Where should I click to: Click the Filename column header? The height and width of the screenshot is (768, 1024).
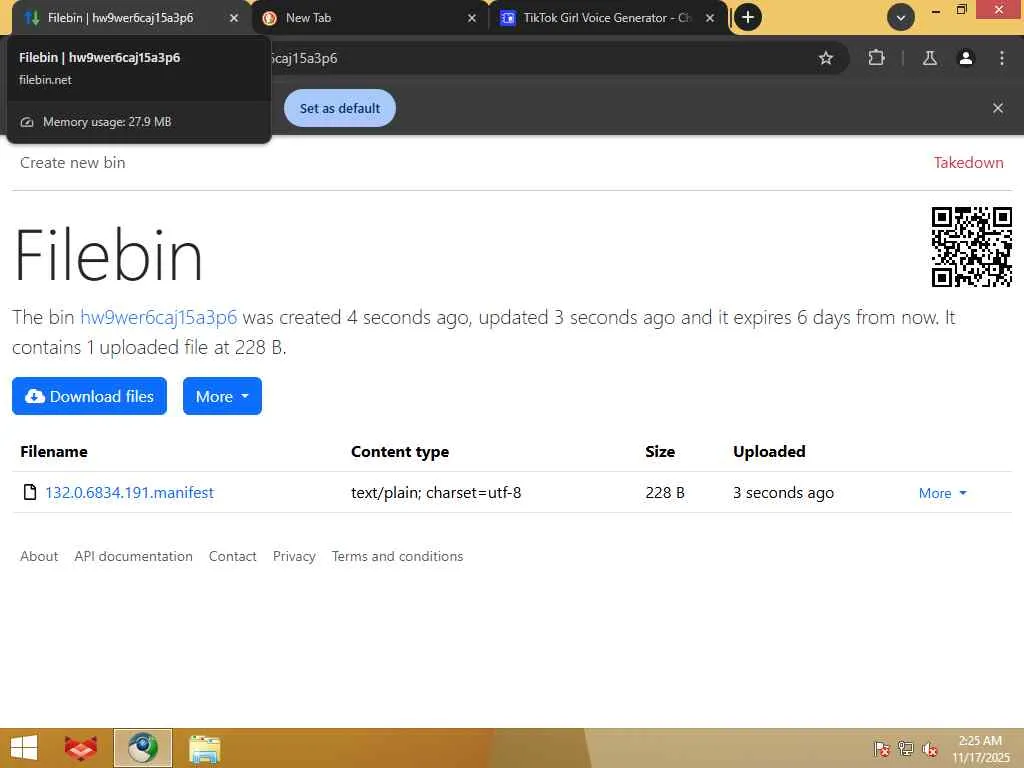pyautogui.click(x=54, y=451)
